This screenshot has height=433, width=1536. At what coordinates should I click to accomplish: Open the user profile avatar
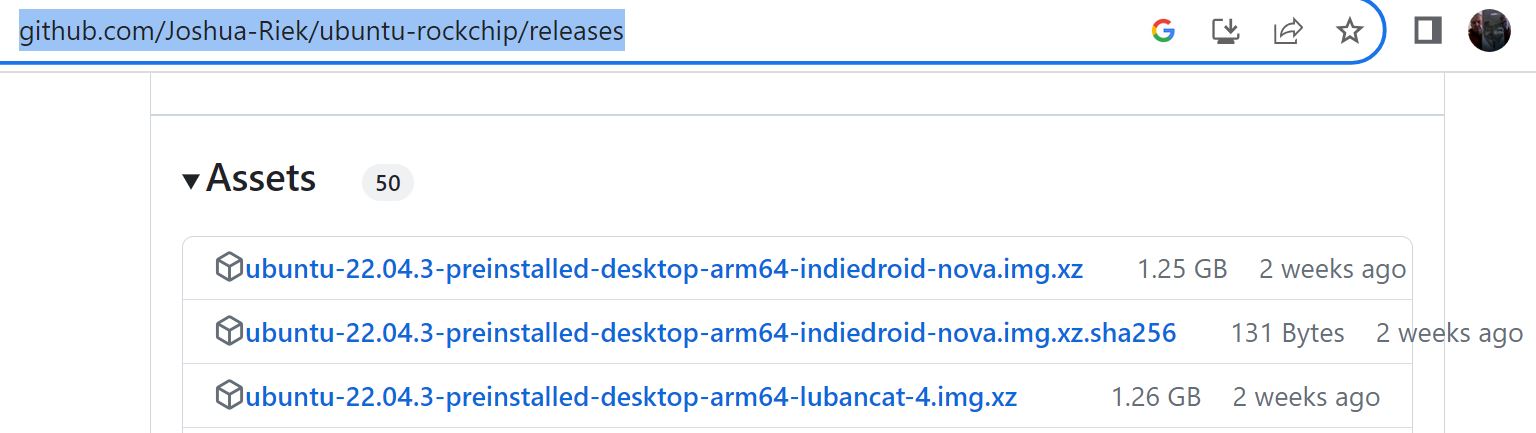point(1489,32)
